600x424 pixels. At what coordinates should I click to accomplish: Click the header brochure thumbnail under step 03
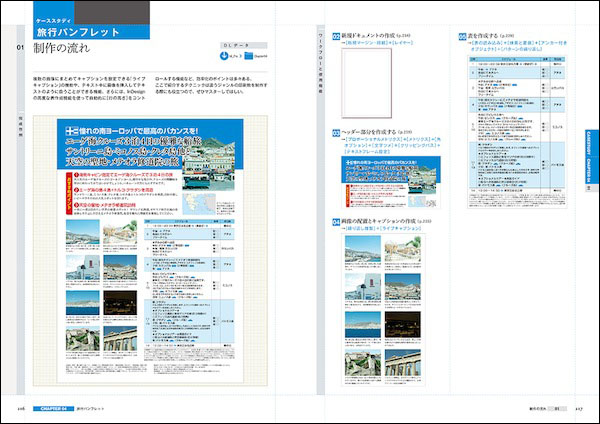point(391,178)
